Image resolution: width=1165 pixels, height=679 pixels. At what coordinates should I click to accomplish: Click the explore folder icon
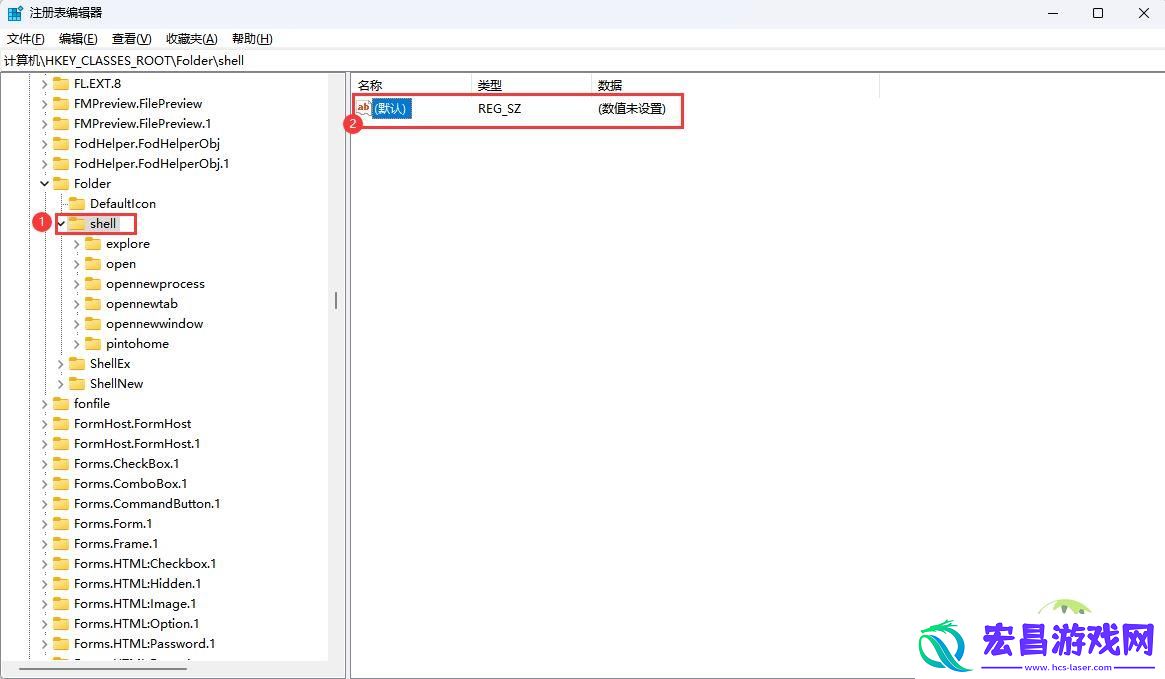coord(93,244)
